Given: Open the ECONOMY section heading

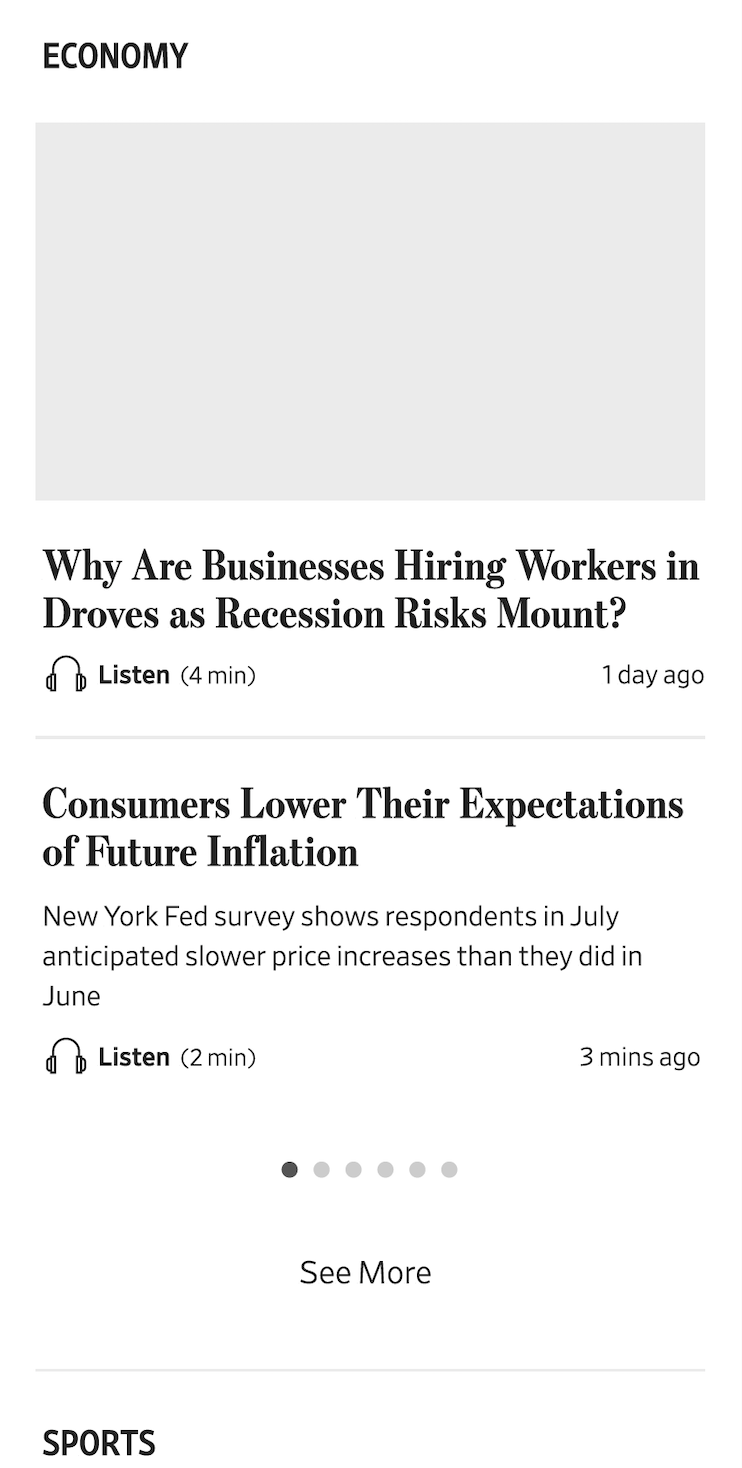Looking at the screenshot, I should (115, 56).
